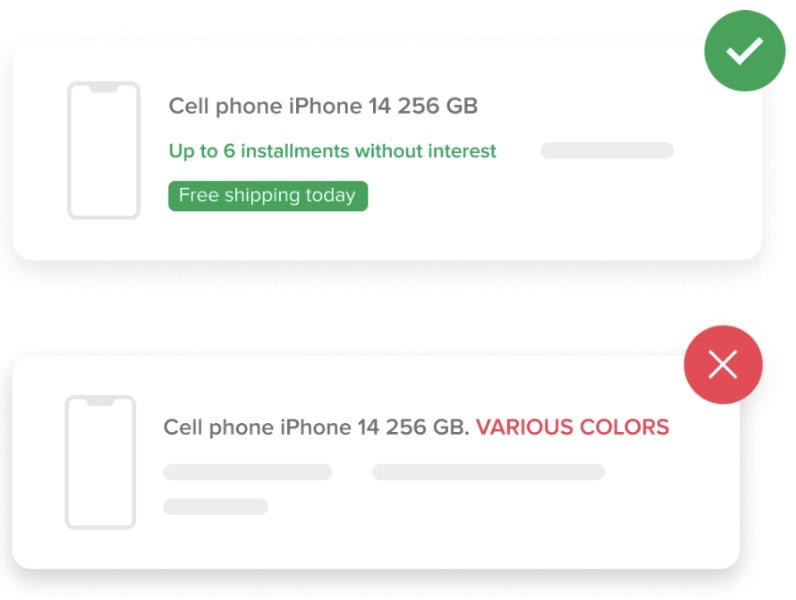
Task: Click "Up to 6 installments without interest"
Action: point(332,151)
